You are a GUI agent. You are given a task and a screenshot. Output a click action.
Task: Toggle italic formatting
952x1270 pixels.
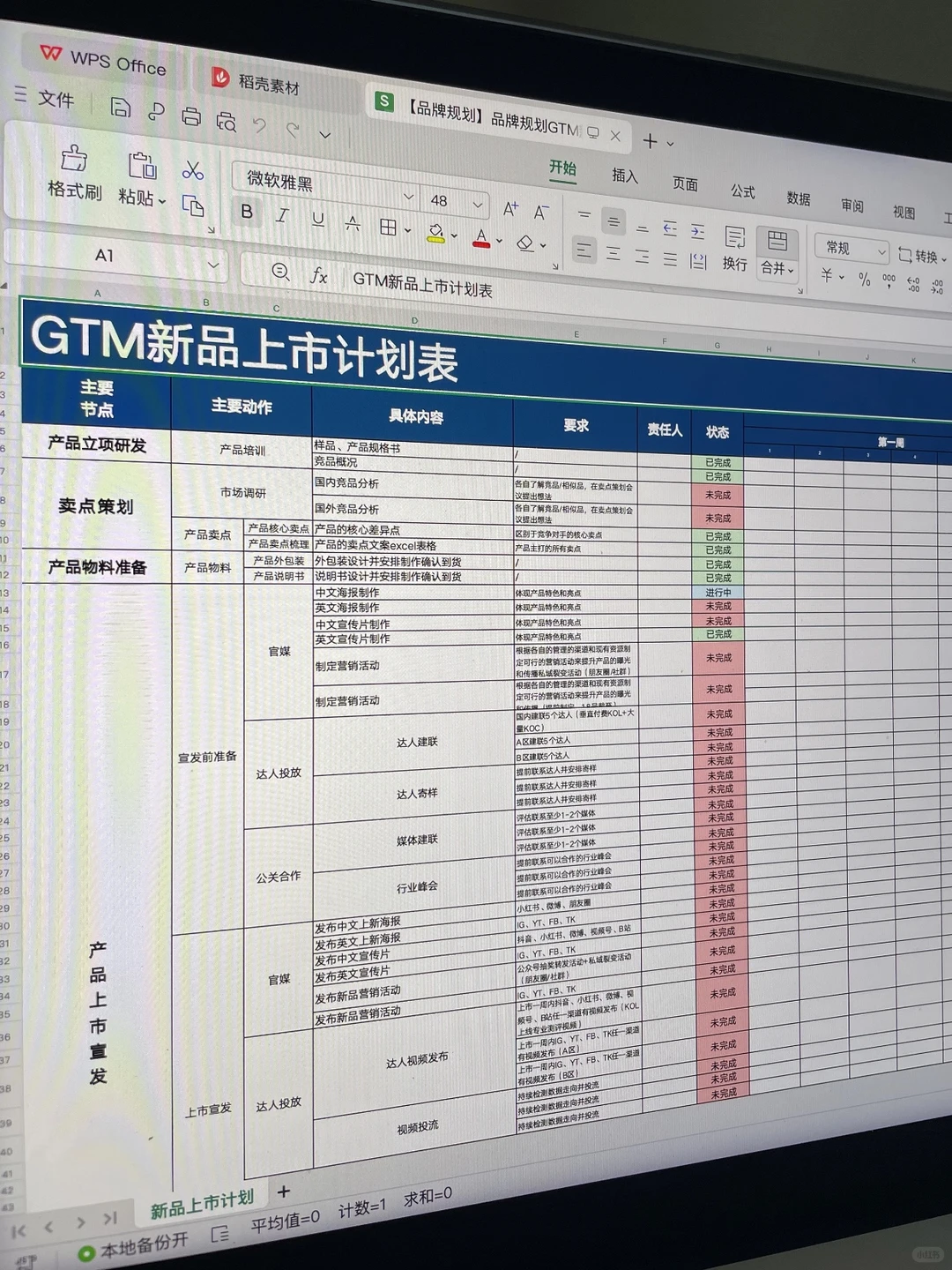tap(281, 216)
